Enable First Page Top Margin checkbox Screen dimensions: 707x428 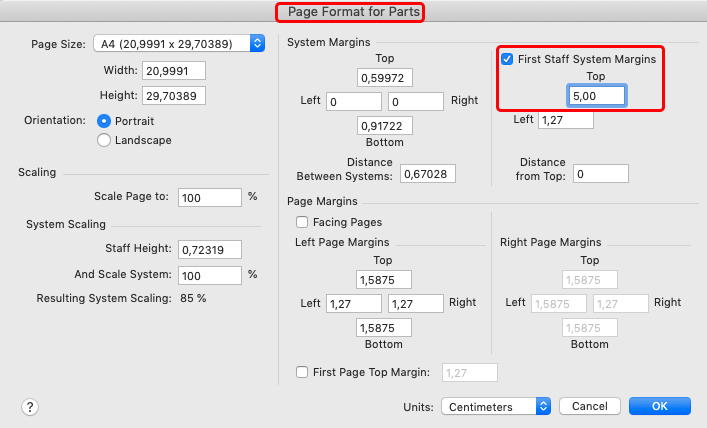tap(302, 372)
